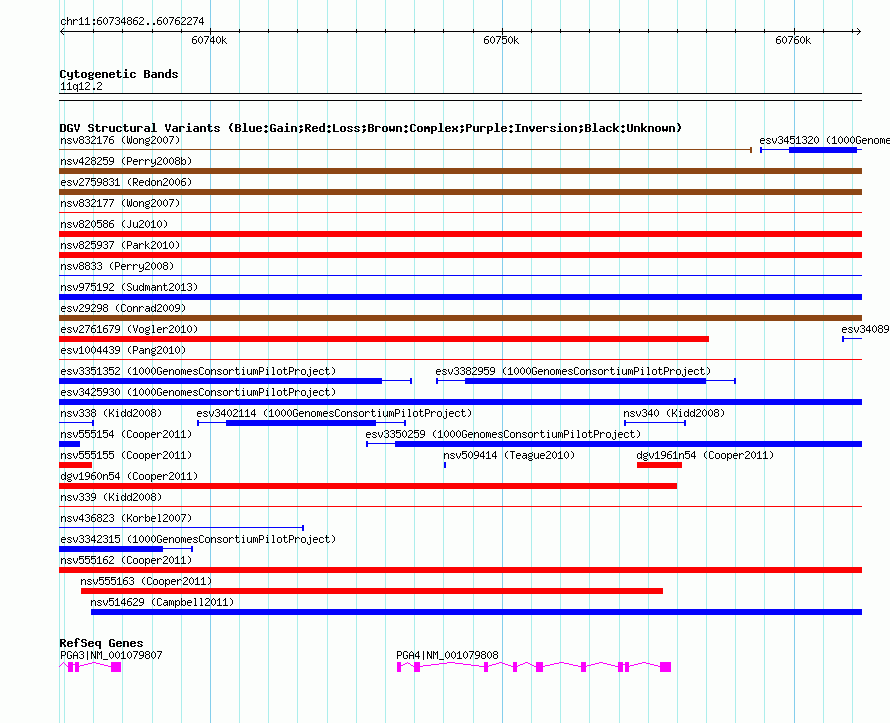Click nsv339 (Kidd2008) label
Image resolution: width=890 pixels, height=723 pixels.
[111, 497]
